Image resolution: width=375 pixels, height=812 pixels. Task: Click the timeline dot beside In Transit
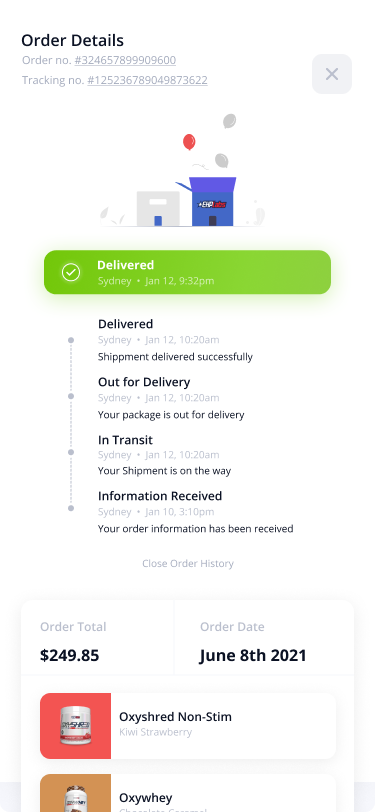[x=71, y=452]
